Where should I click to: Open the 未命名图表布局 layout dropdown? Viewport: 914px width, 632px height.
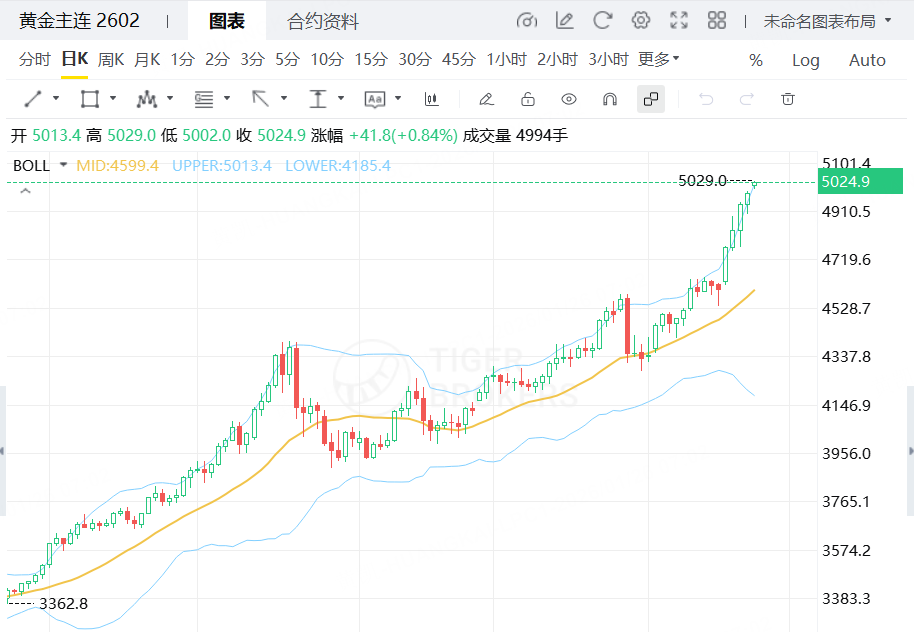tap(828, 22)
